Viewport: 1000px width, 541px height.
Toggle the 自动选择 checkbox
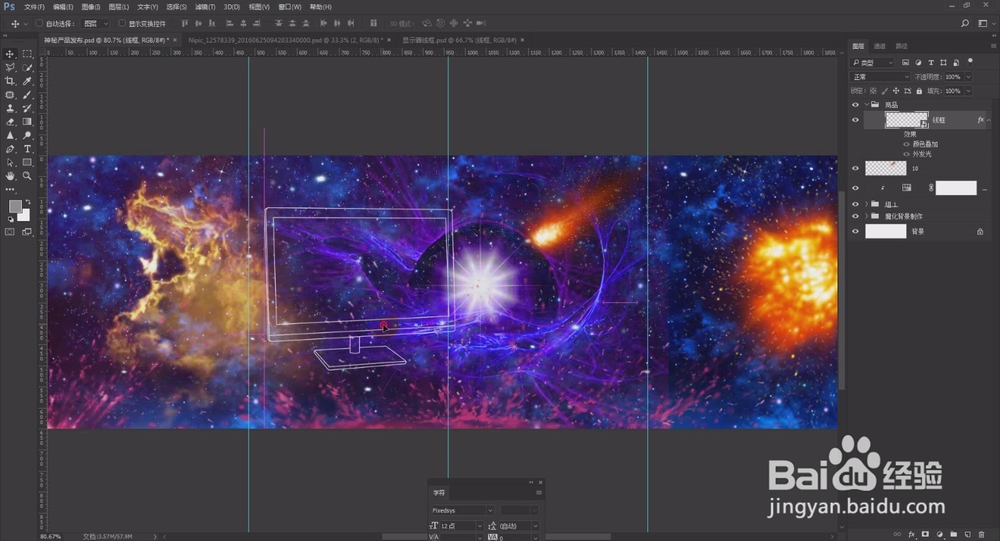coord(40,24)
